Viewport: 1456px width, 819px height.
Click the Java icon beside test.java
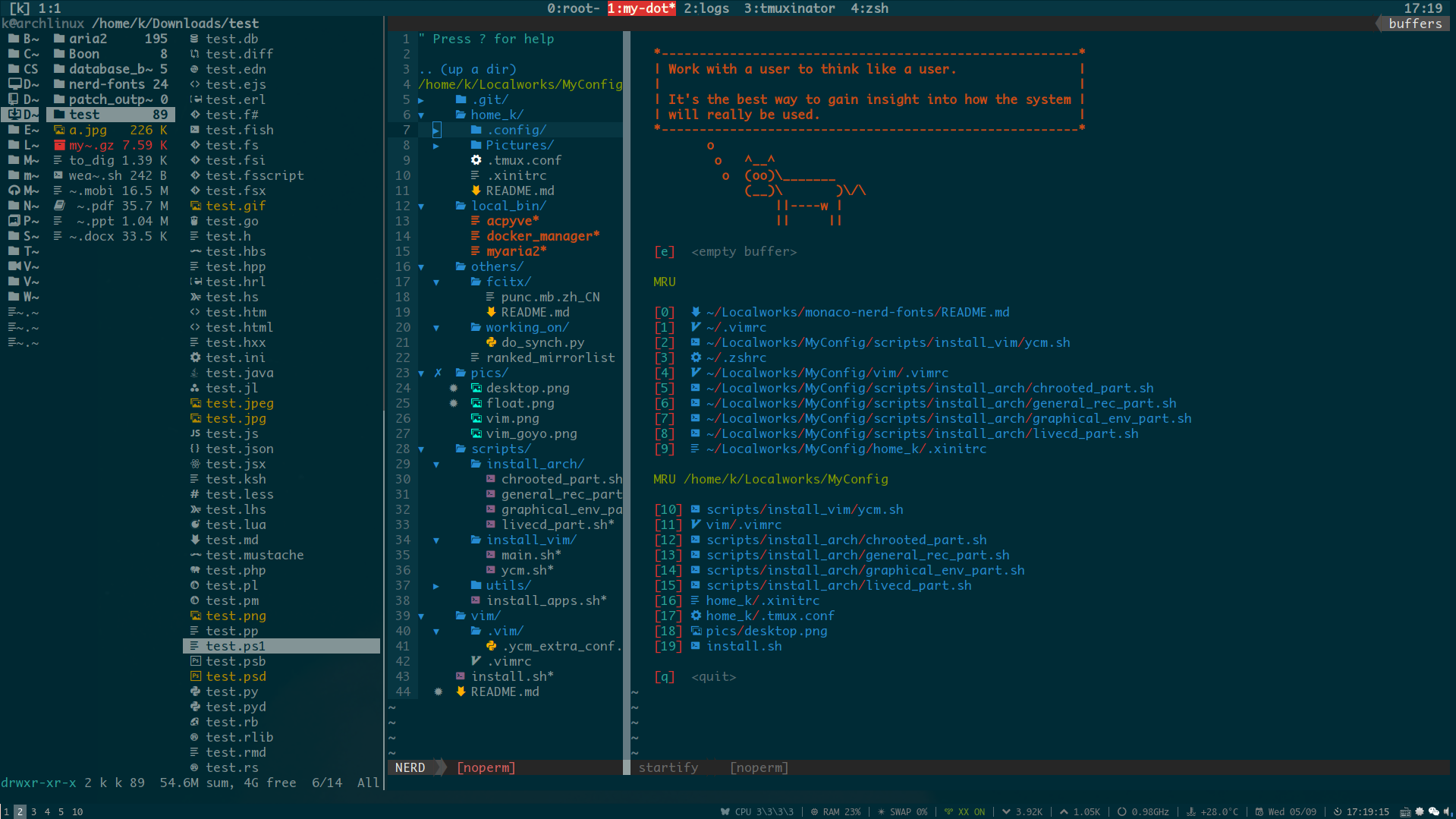tap(195, 373)
